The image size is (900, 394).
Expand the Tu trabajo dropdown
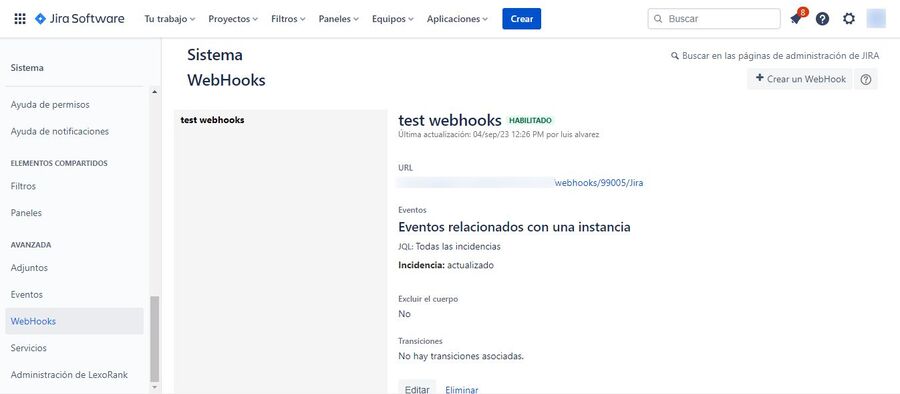point(170,19)
